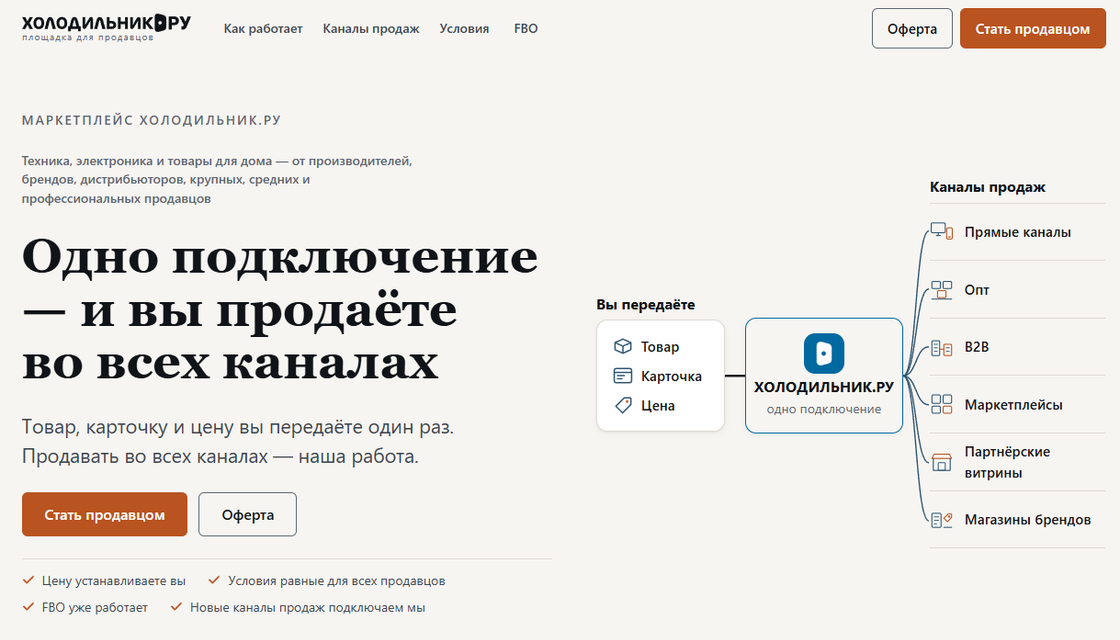The image size is (1120, 640).
Task: Click the Цена label in the card
Action: [x=657, y=406]
